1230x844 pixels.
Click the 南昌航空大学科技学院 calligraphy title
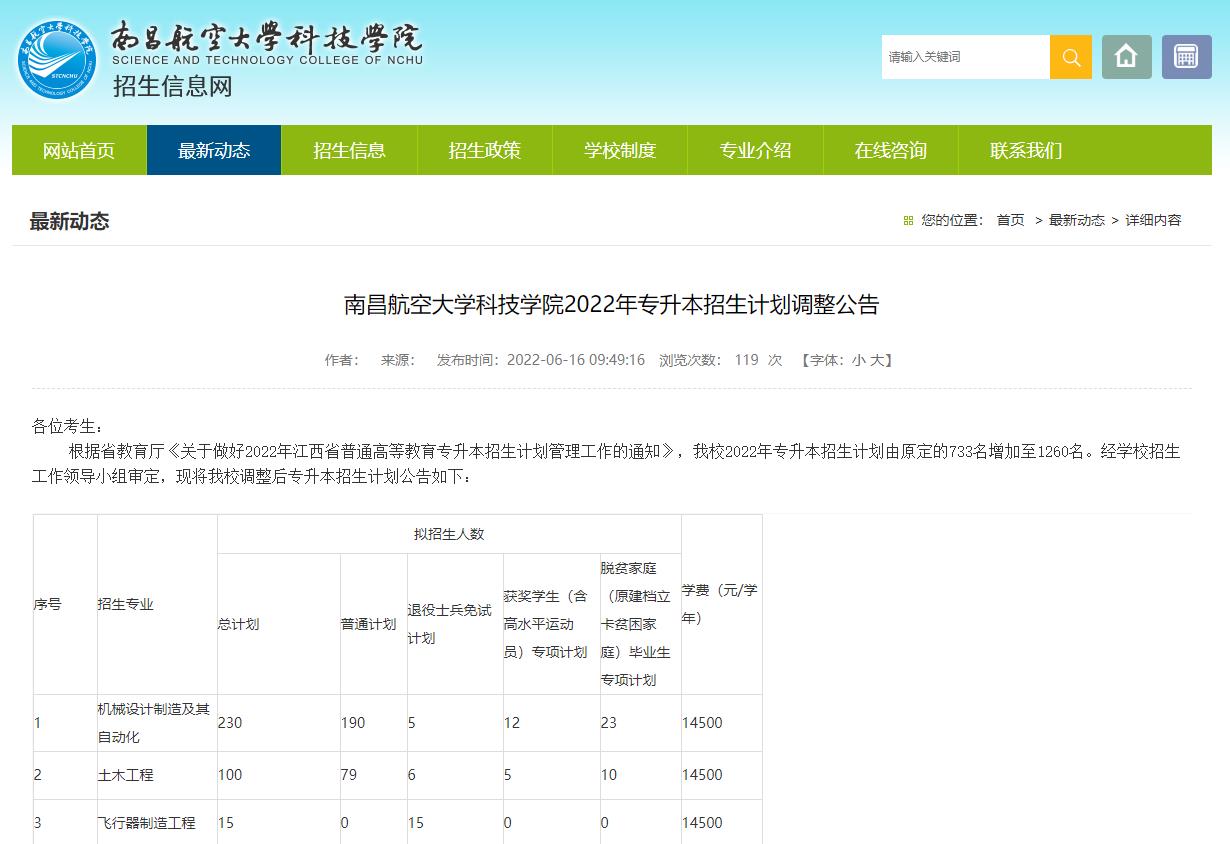pyautogui.click(x=266, y=38)
